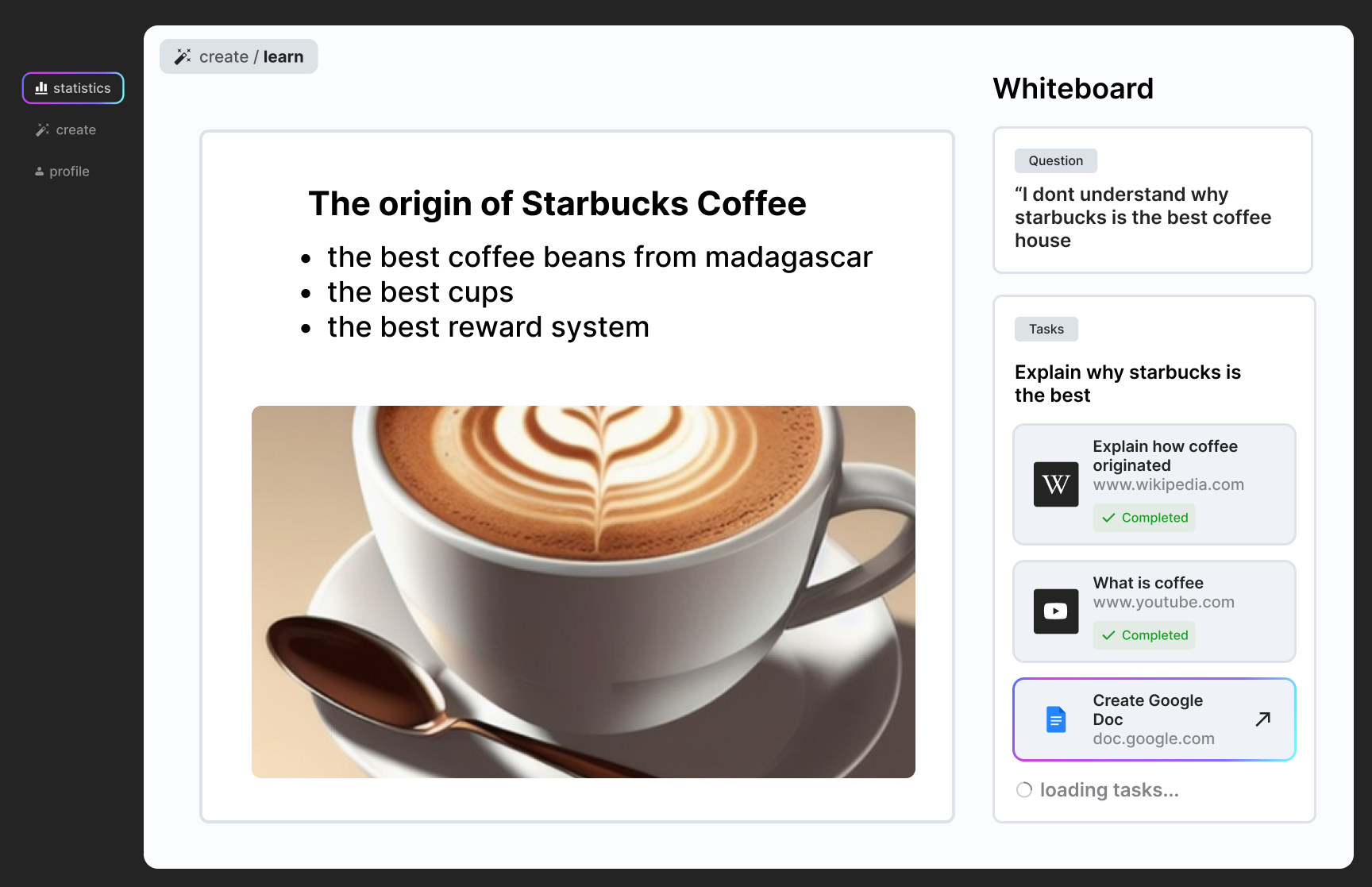Image resolution: width=1372 pixels, height=887 pixels.
Task: Click the wand icon in the create / learn breadcrumb
Action: click(x=183, y=56)
